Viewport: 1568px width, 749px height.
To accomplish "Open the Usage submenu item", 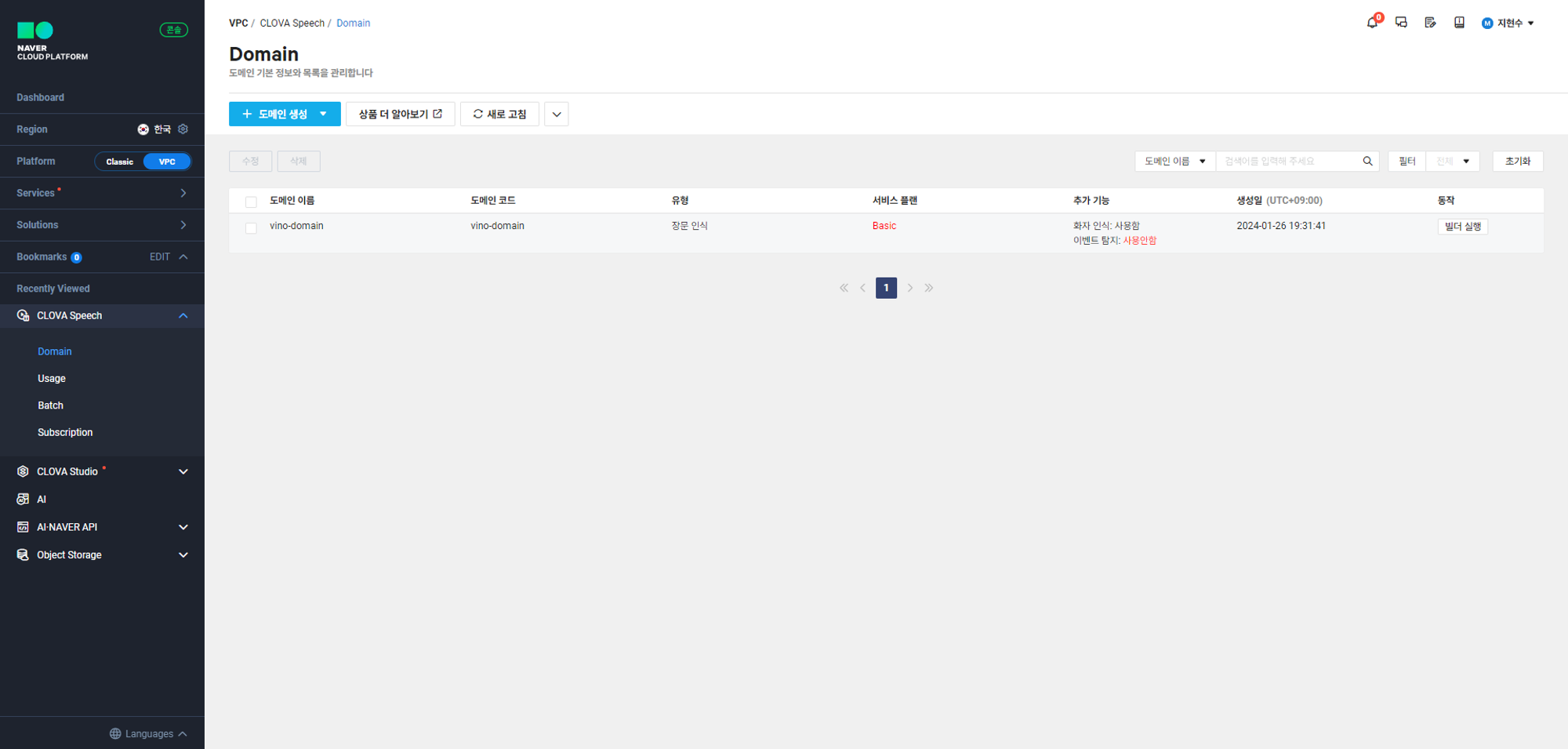I will tap(52, 378).
